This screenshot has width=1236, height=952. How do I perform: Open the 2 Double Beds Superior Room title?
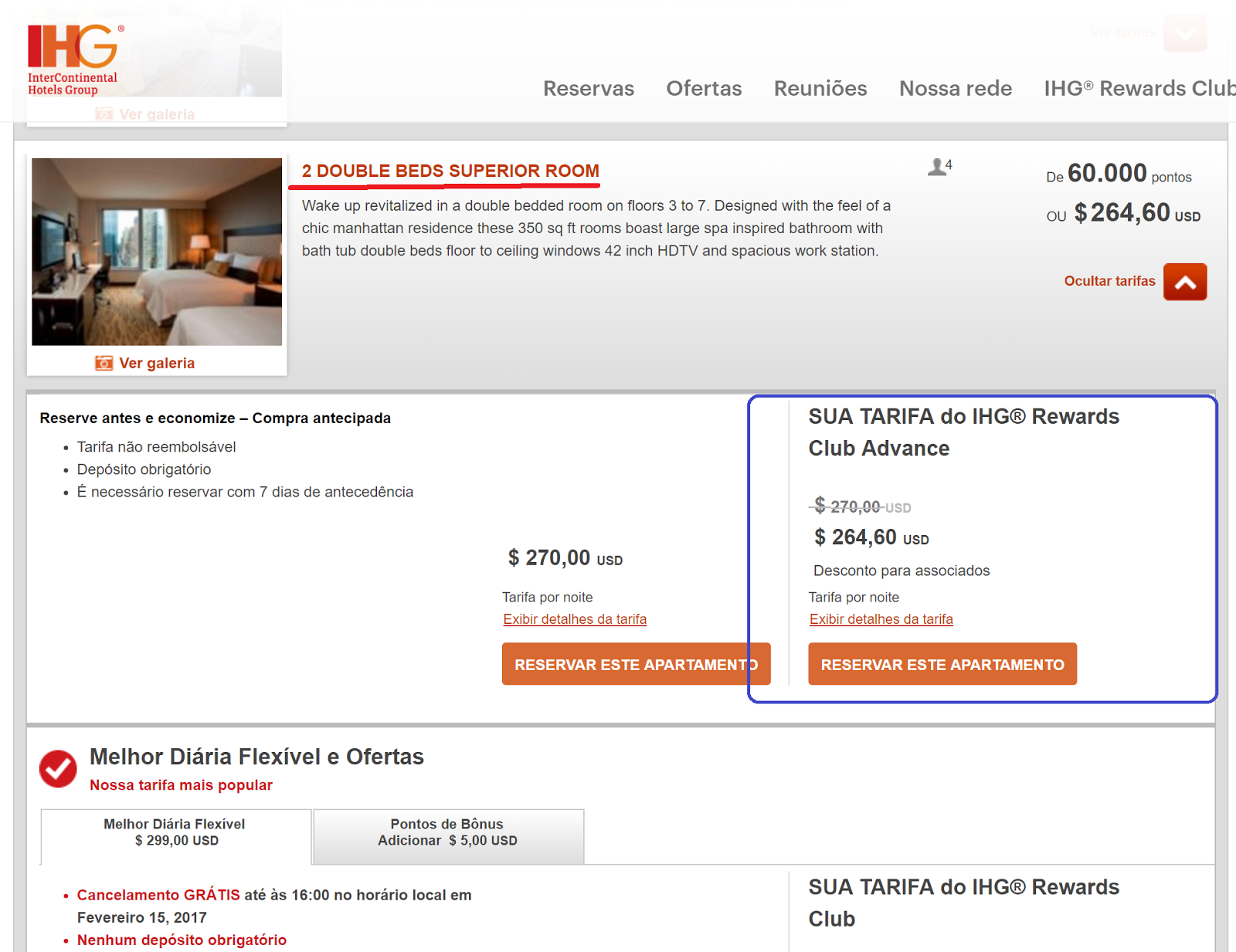[x=450, y=171]
